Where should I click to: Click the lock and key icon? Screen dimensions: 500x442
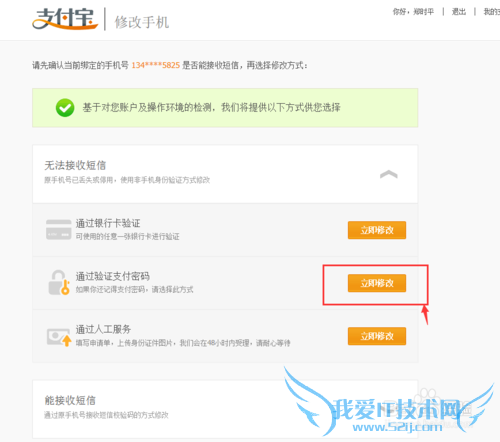pos(59,283)
